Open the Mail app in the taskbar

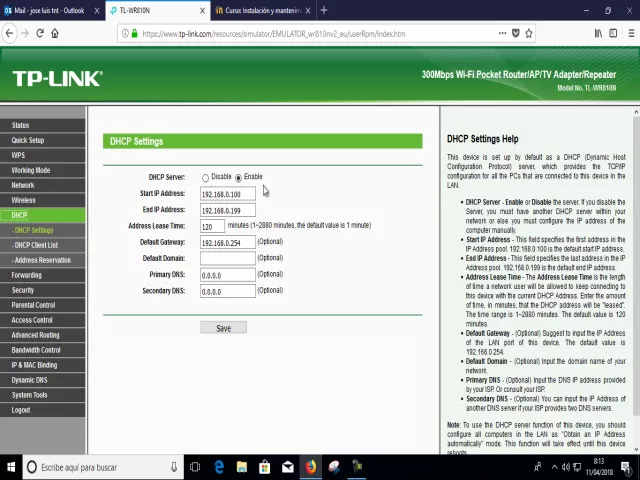(288, 467)
